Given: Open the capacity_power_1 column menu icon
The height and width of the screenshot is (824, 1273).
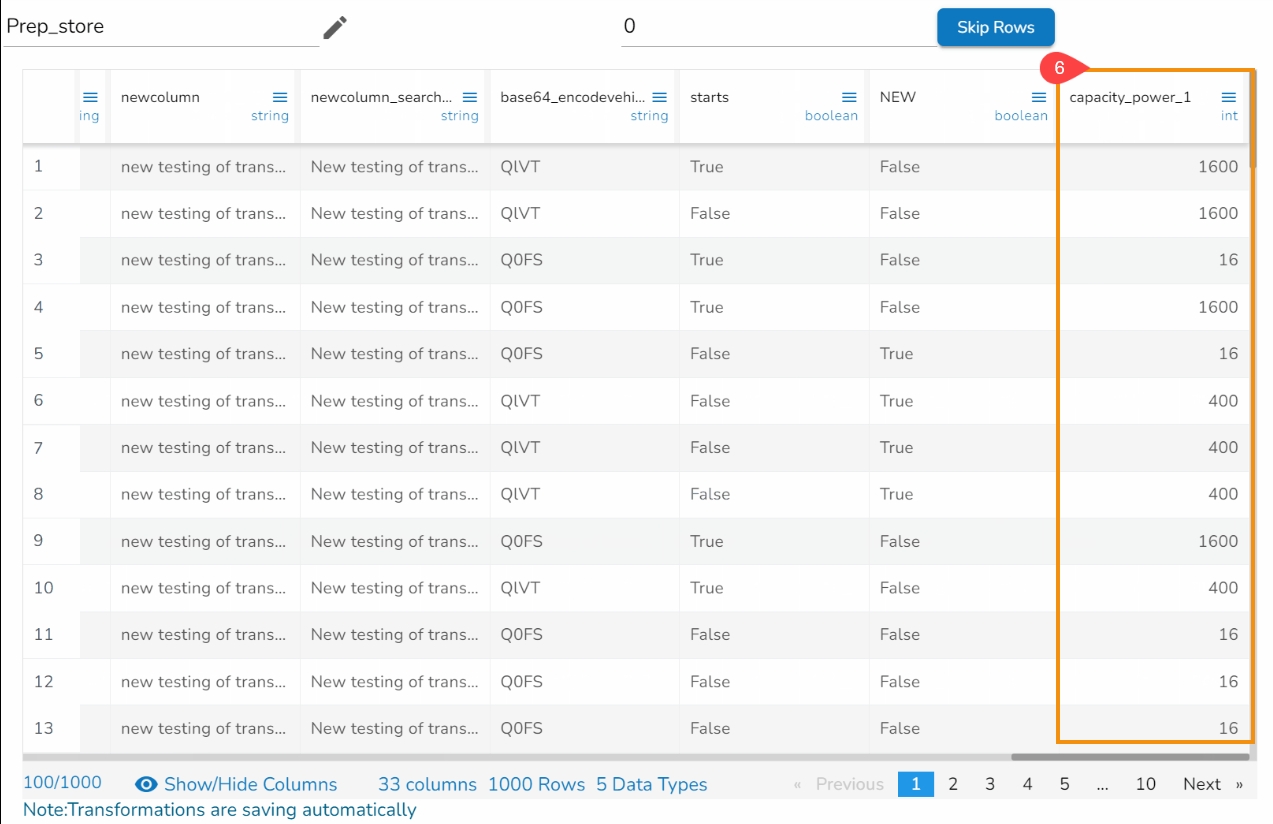Looking at the screenshot, I should tap(1229, 98).
